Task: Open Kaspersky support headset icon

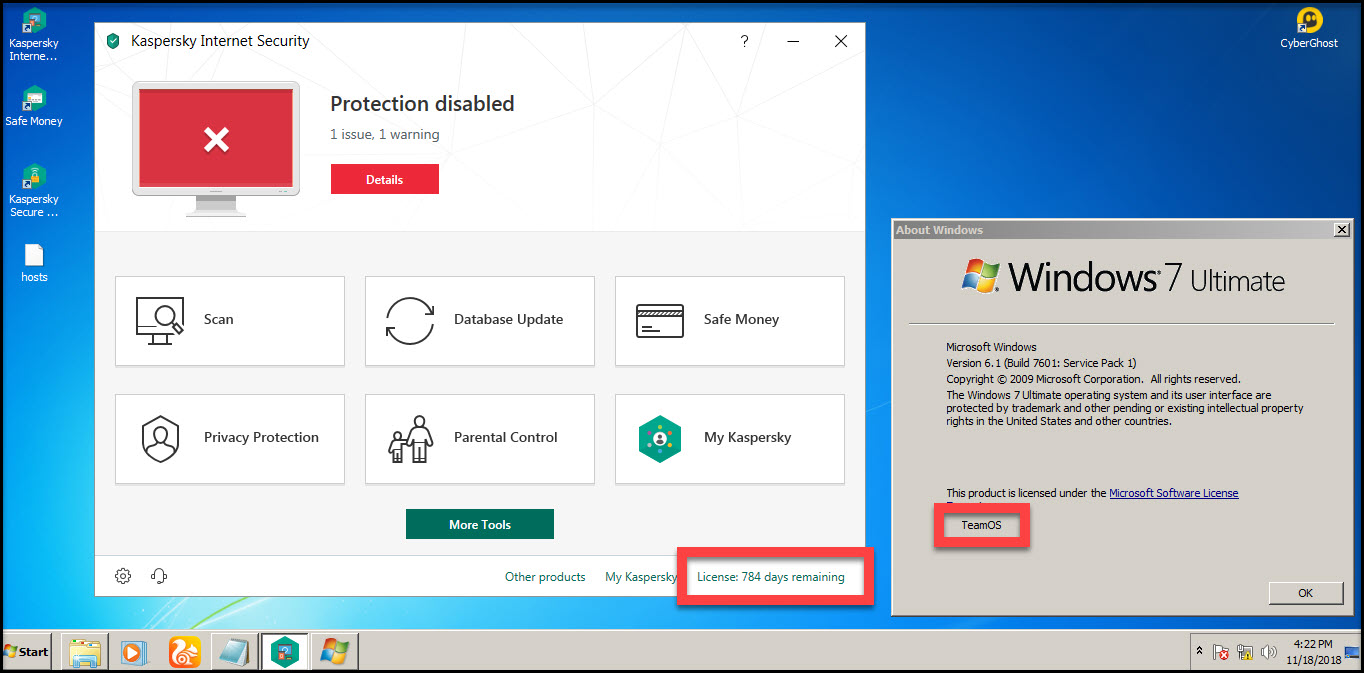Action: (158, 576)
